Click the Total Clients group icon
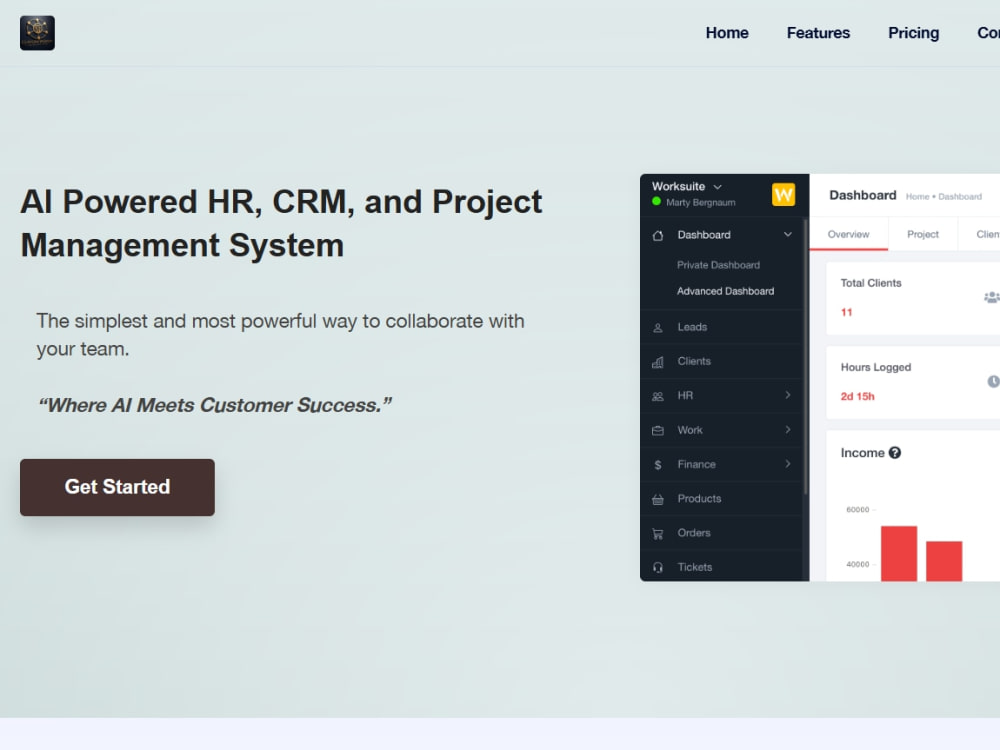 point(992,297)
